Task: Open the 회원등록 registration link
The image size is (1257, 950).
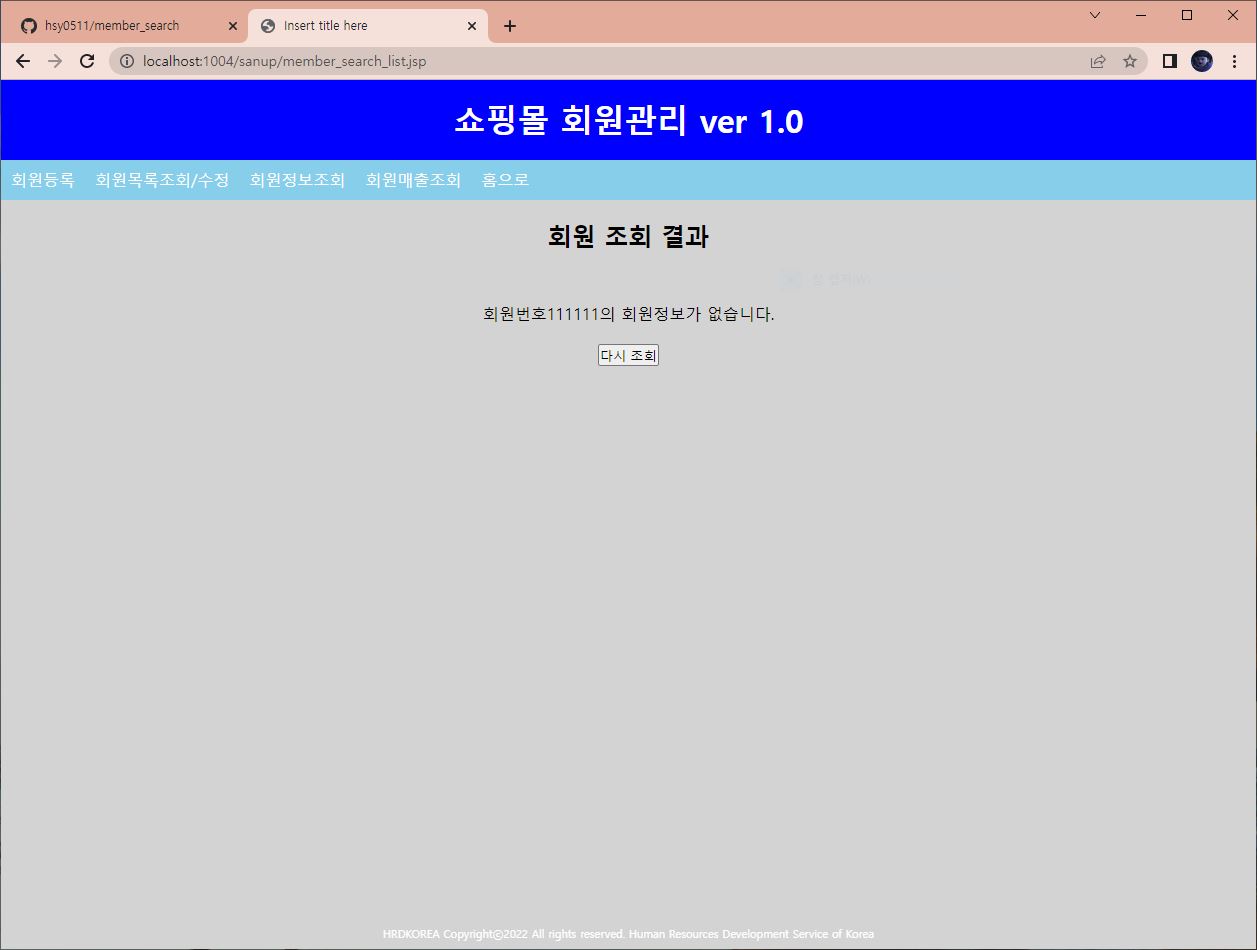Action: click(x=42, y=180)
